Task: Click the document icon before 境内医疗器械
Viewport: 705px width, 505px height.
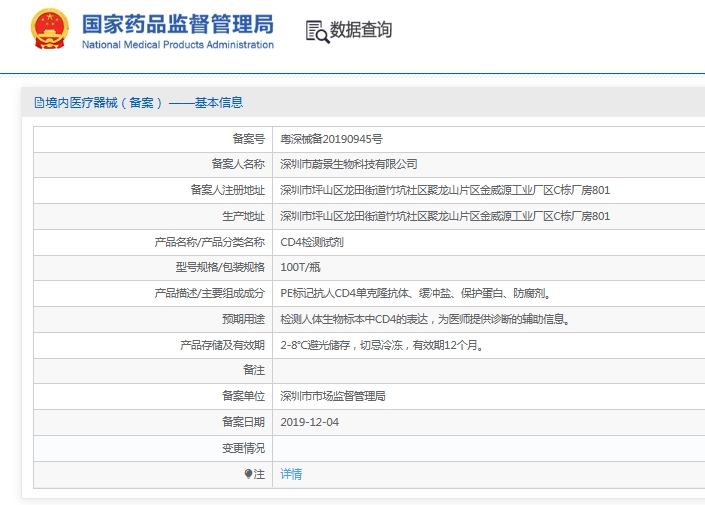Action: coord(39,103)
